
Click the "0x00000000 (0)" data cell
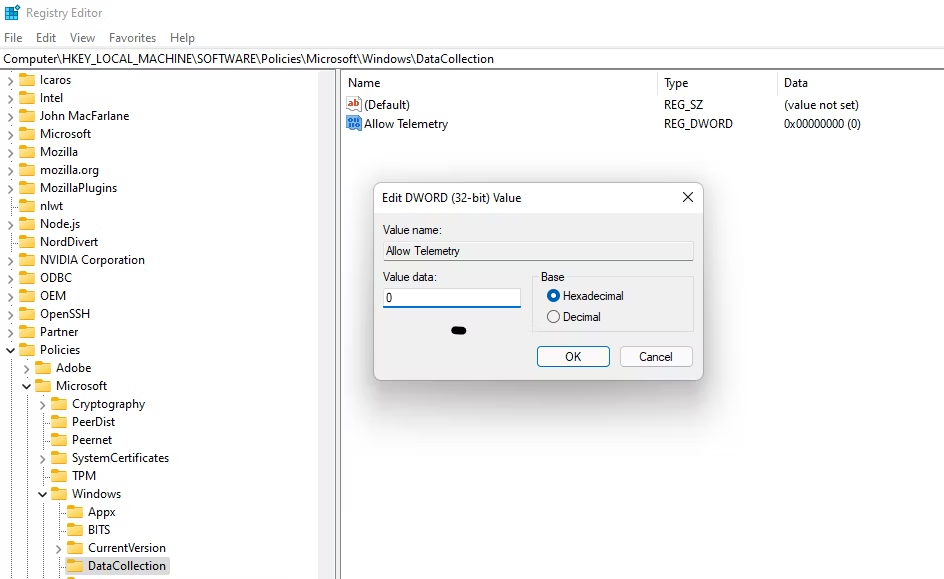pos(822,123)
